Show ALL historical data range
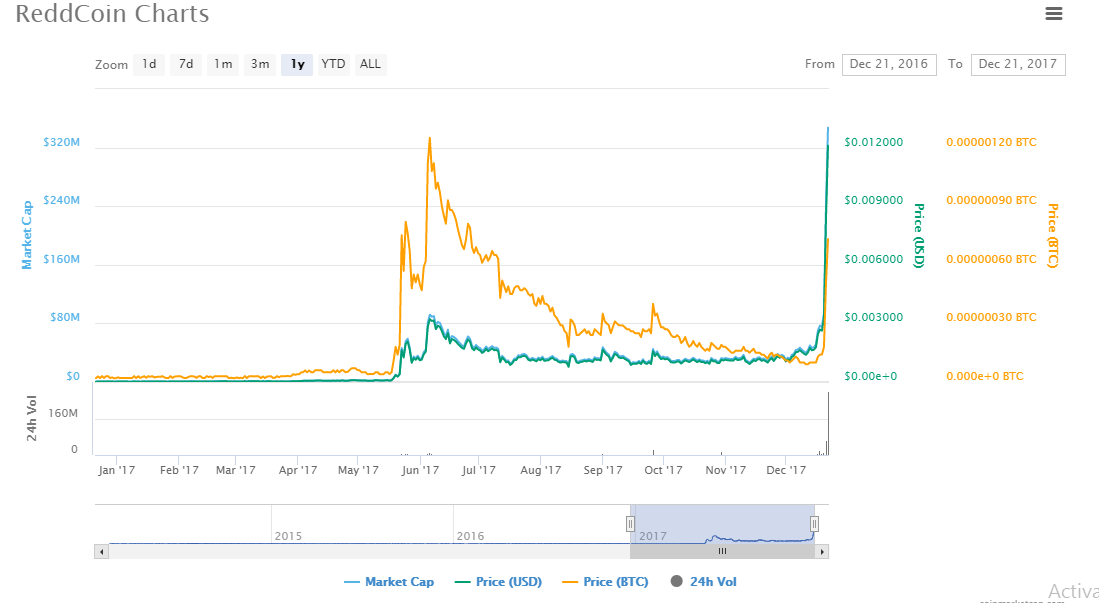 click(x=370, y=64)
